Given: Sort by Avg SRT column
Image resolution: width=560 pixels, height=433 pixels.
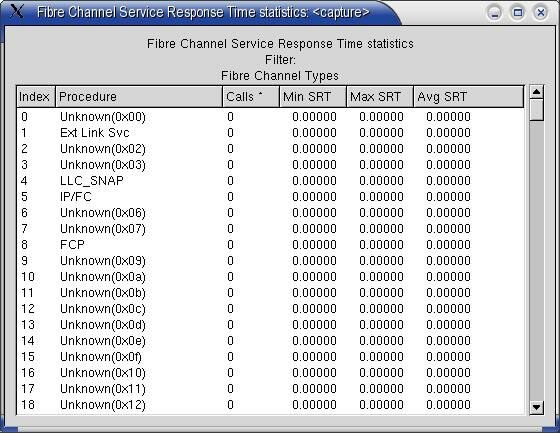Looking at the screenshot, I should [x=469, y=96].
